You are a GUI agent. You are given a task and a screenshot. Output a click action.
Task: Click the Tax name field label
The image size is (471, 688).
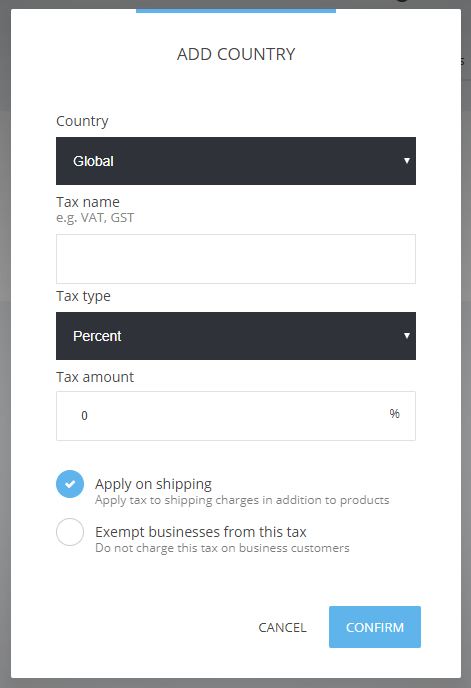pos(88,202)
